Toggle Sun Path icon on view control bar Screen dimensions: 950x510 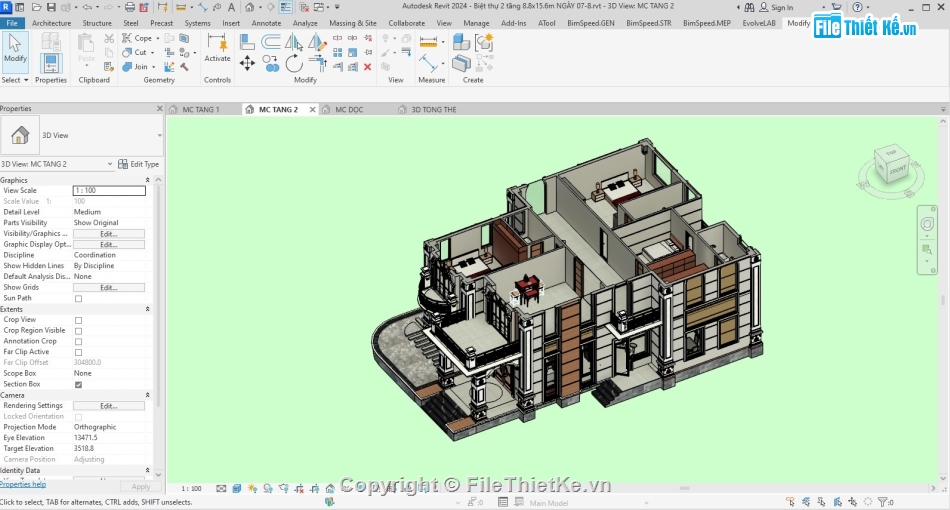pos(252,489)
